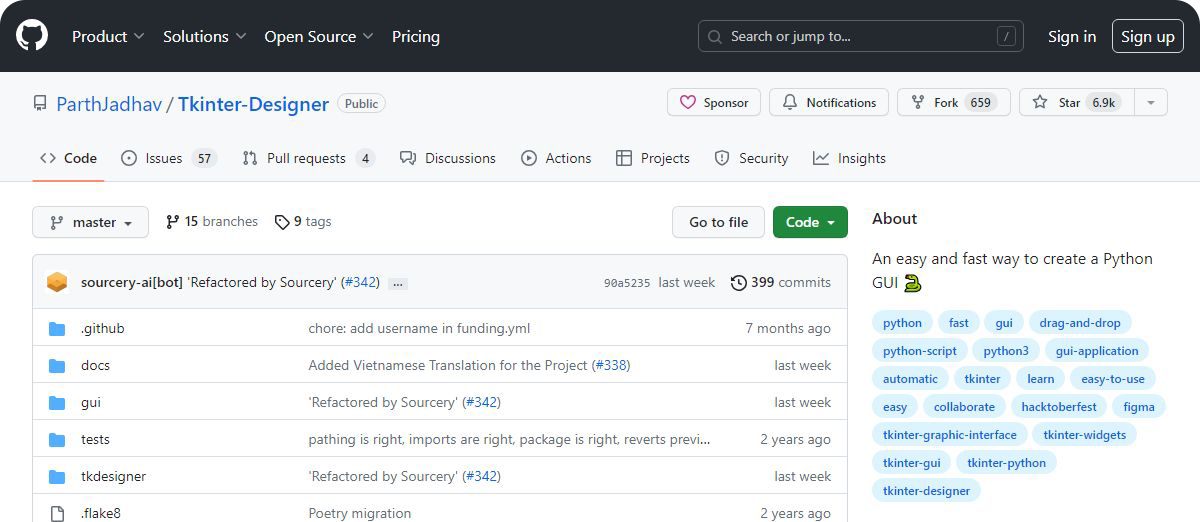Open the sourcery-ai[bot] author link
Screen dimensions: 1200x522
[x=132, y=283]
